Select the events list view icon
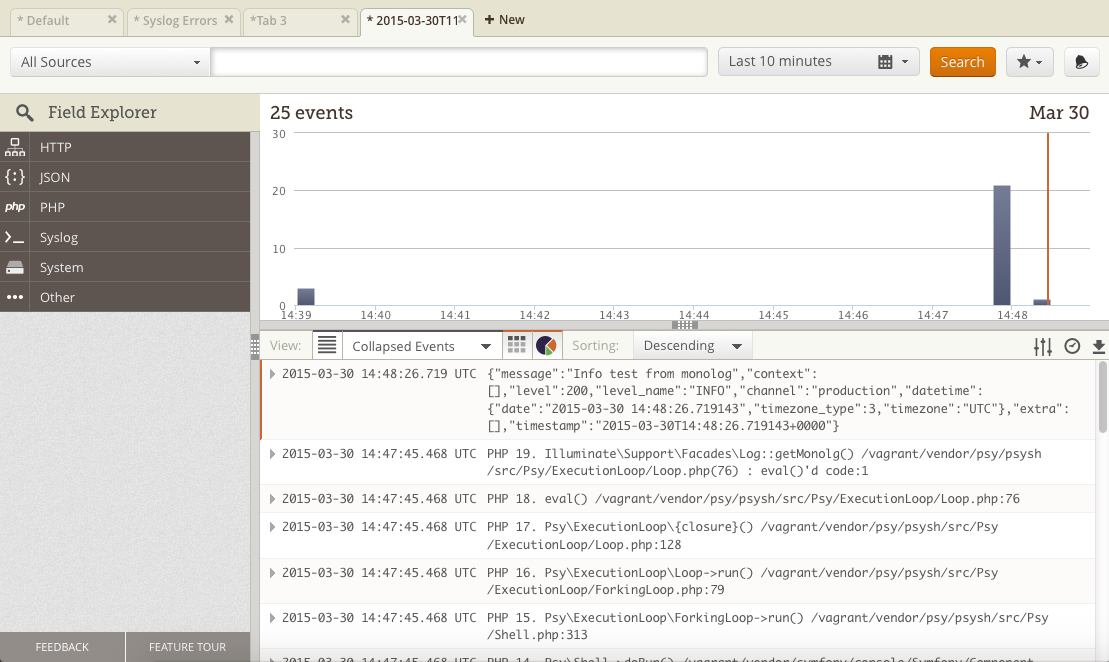 point(327,345)
